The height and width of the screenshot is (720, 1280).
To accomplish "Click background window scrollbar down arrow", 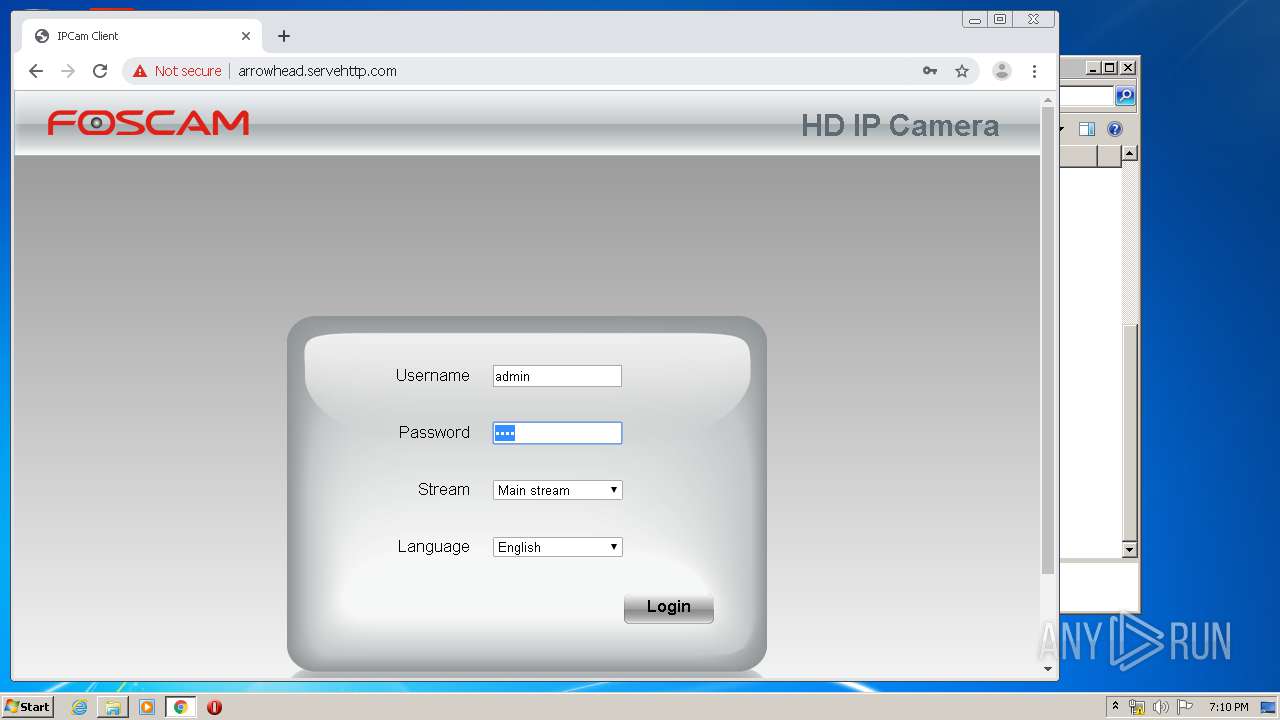I will 1130,550.
